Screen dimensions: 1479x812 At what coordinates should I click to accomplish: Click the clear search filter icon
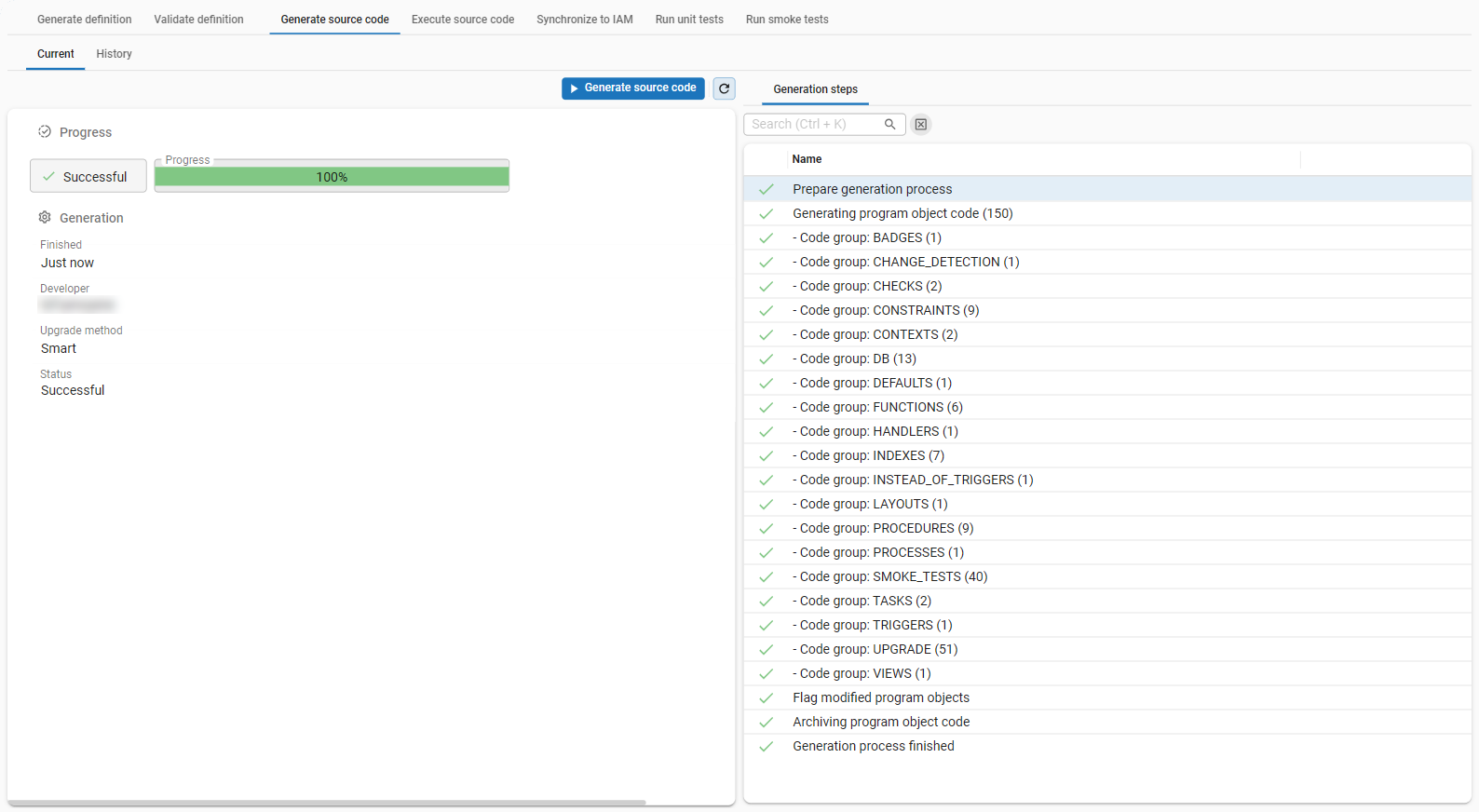tap(921, 124)
